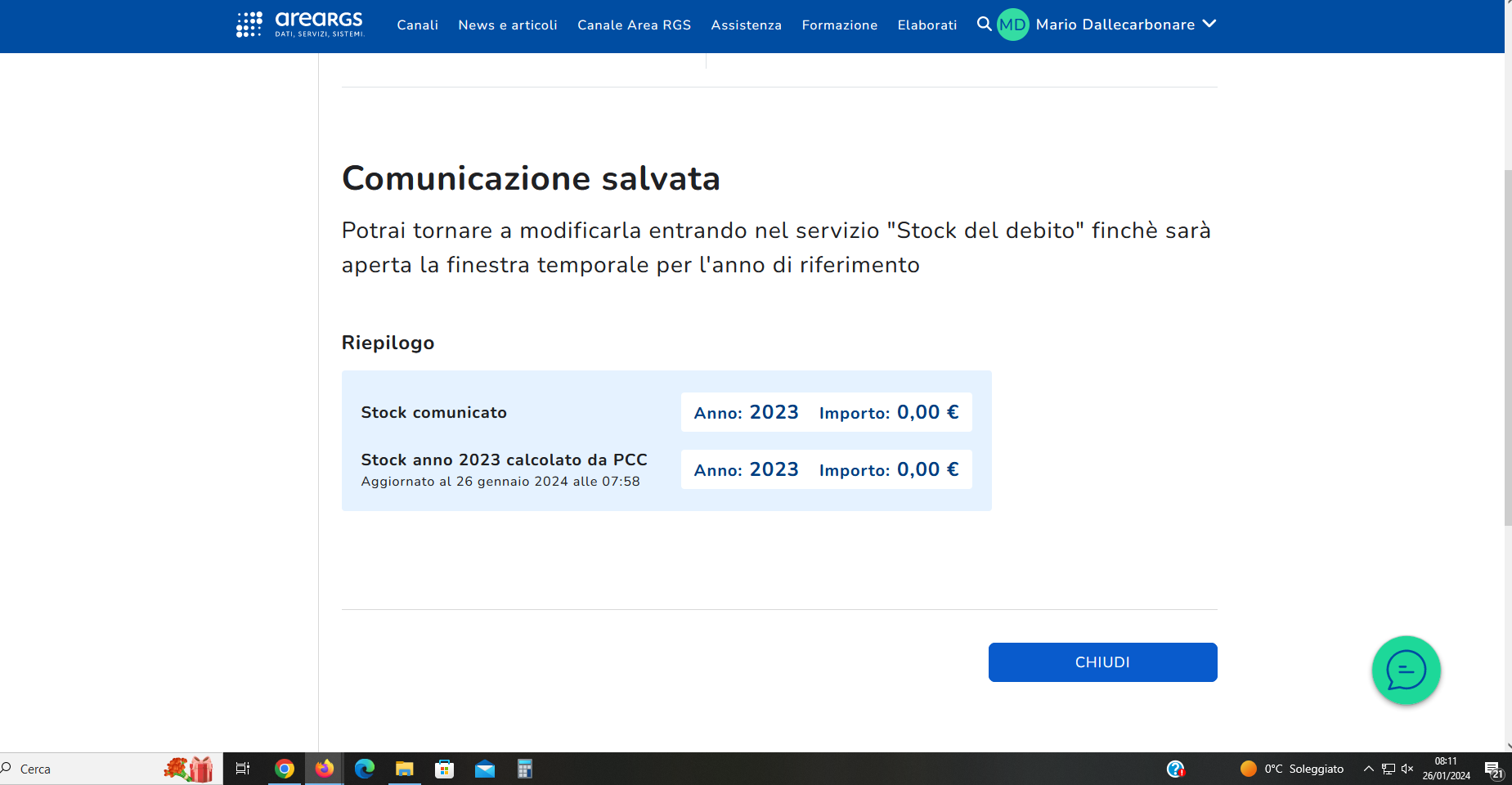Click the AreaRGS logo
This screenshot has height=785, width=1512.
[300, 24]
